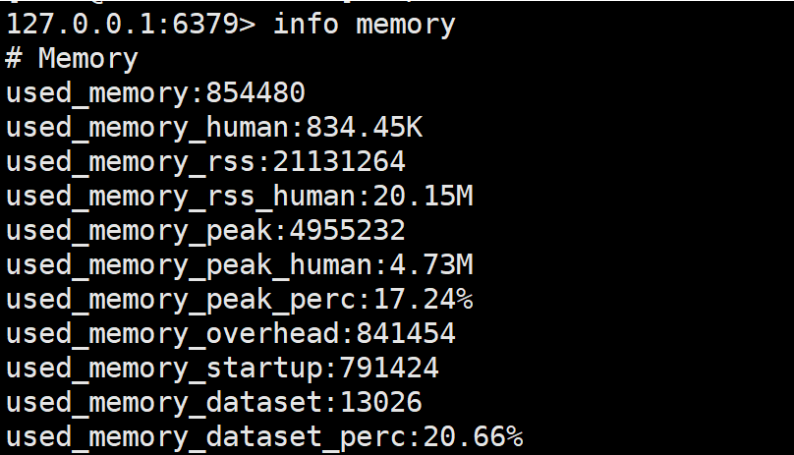This screenshot has width=794, height=455.
Task: Click the used_memory_startup:791424 line
Action: tap(222, 369)
